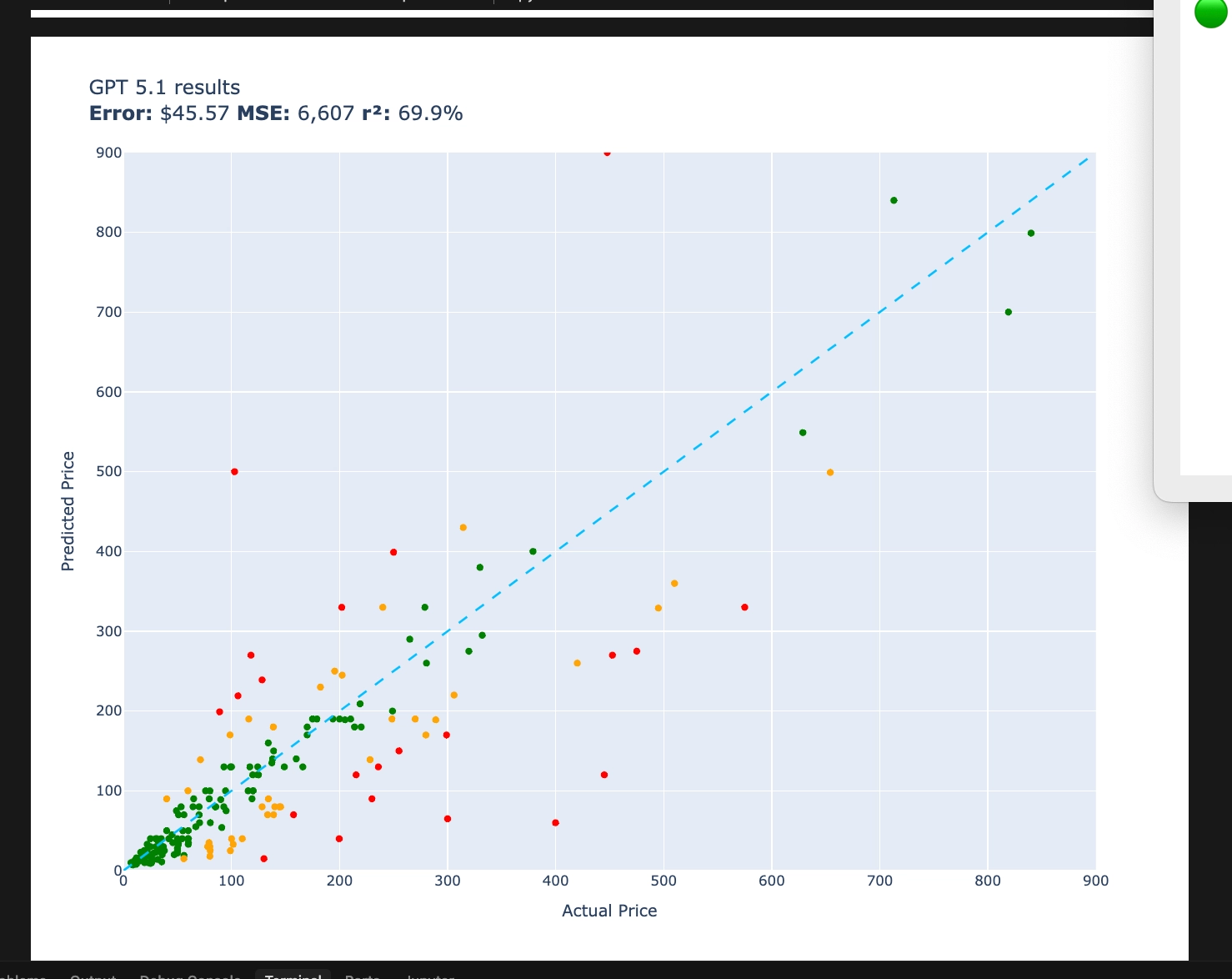Open the Debug Console panel tab

click(x=190, y=976)
